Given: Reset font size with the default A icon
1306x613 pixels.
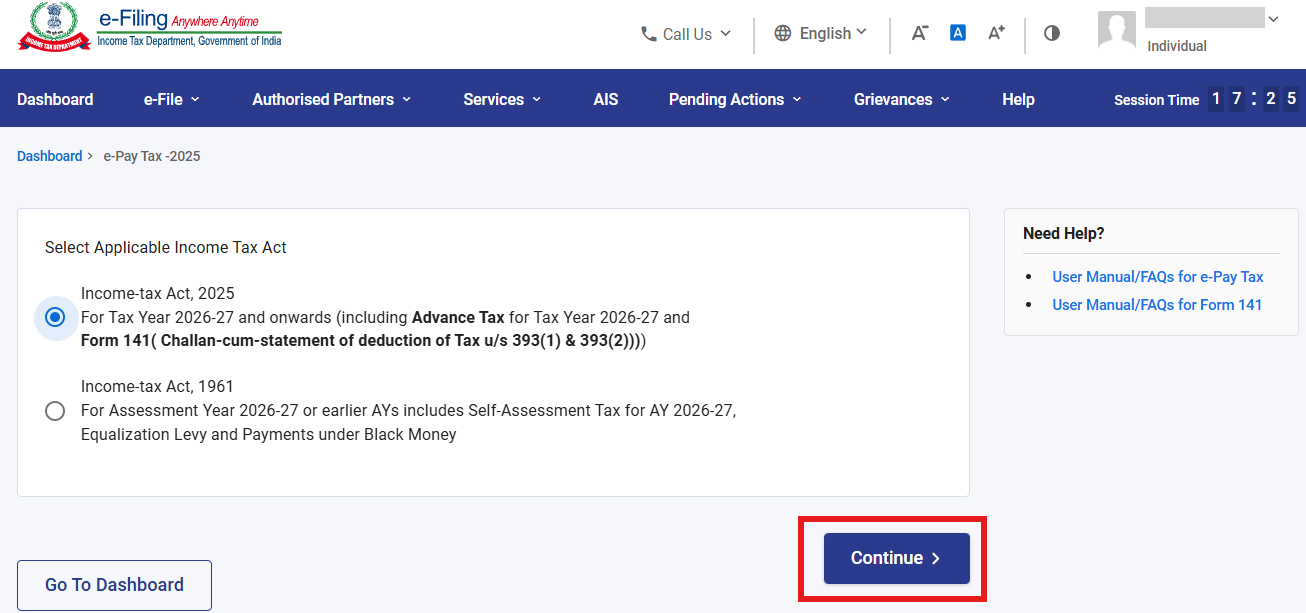Looking at the screenshot, I should point(958,33).
